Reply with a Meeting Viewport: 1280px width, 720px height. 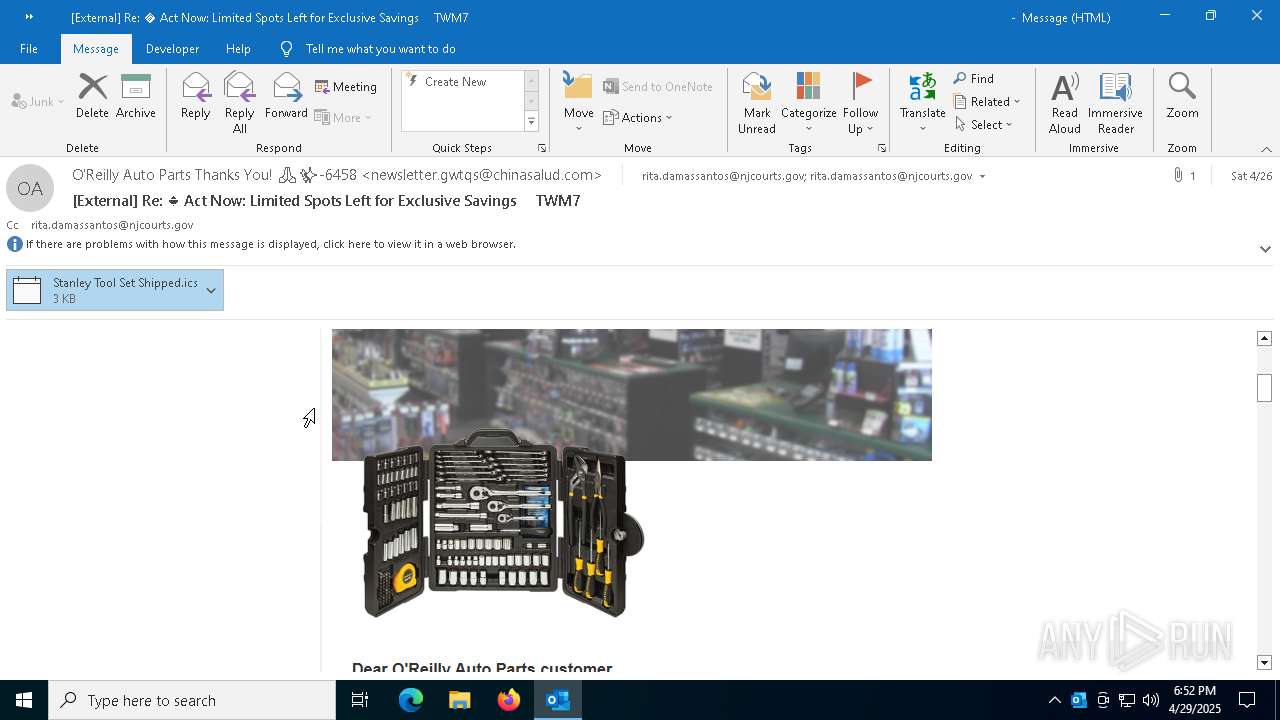[x=346, y=87]
